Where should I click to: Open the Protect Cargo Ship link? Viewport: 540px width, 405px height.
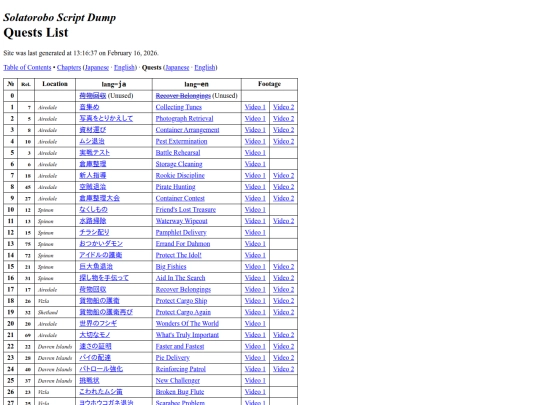coord(181,301)
